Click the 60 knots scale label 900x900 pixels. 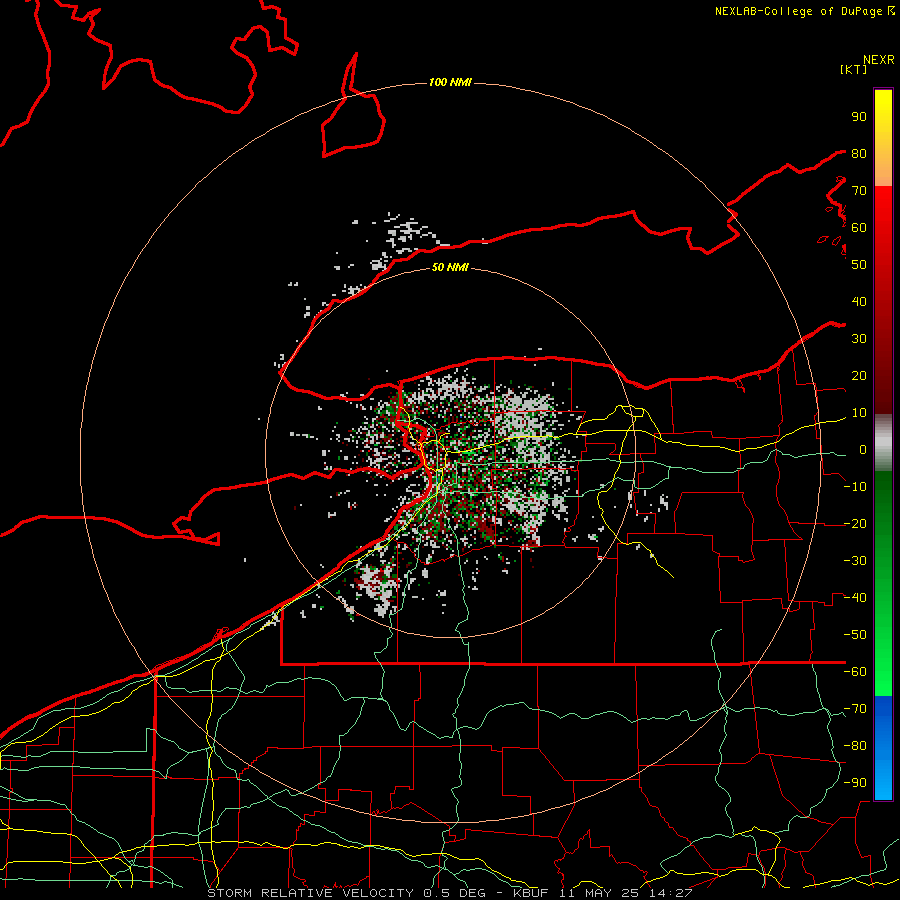(x=859, y=227)
